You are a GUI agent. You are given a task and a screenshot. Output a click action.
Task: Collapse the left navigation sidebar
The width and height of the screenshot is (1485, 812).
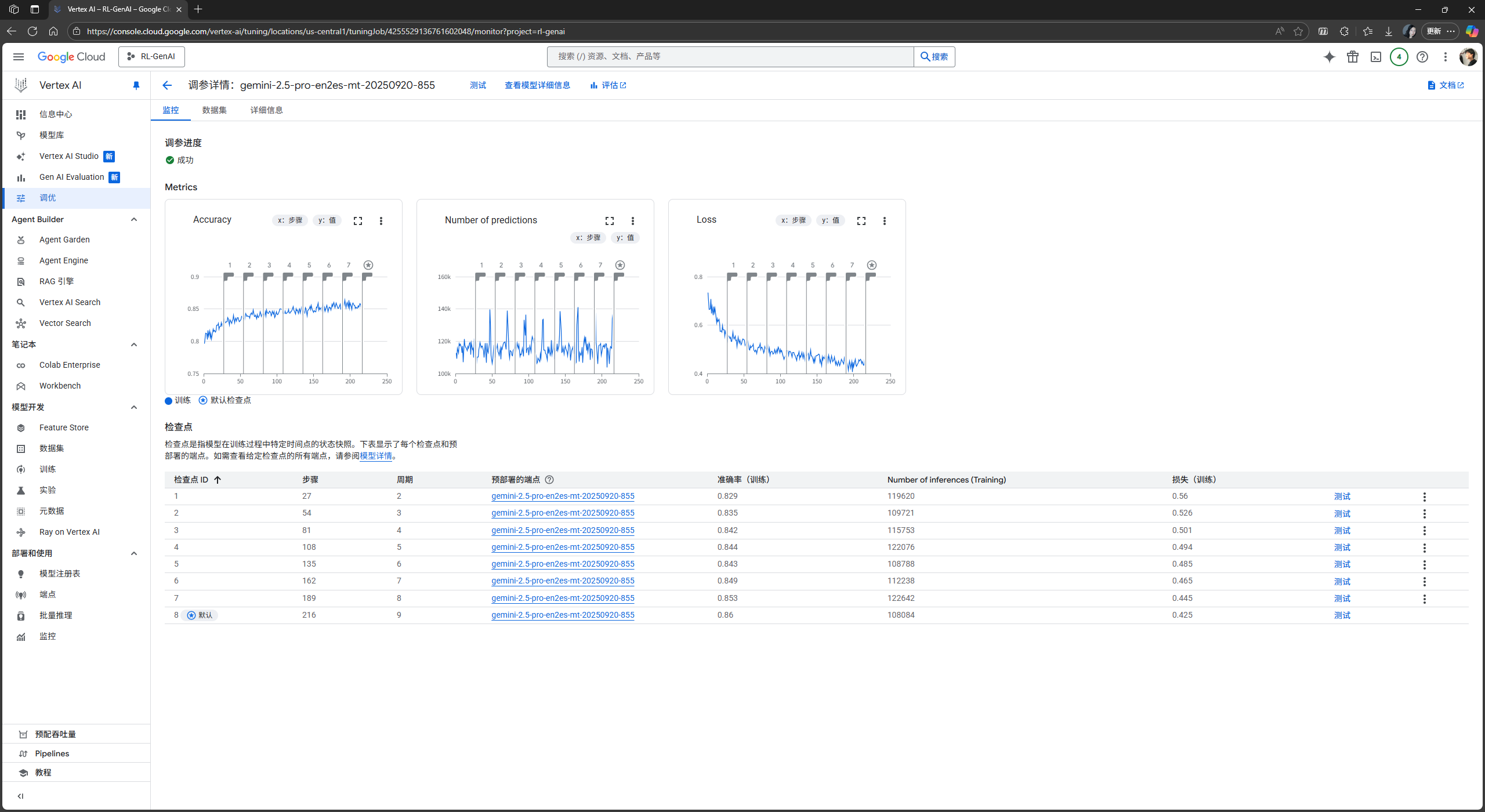coord(20,796)
